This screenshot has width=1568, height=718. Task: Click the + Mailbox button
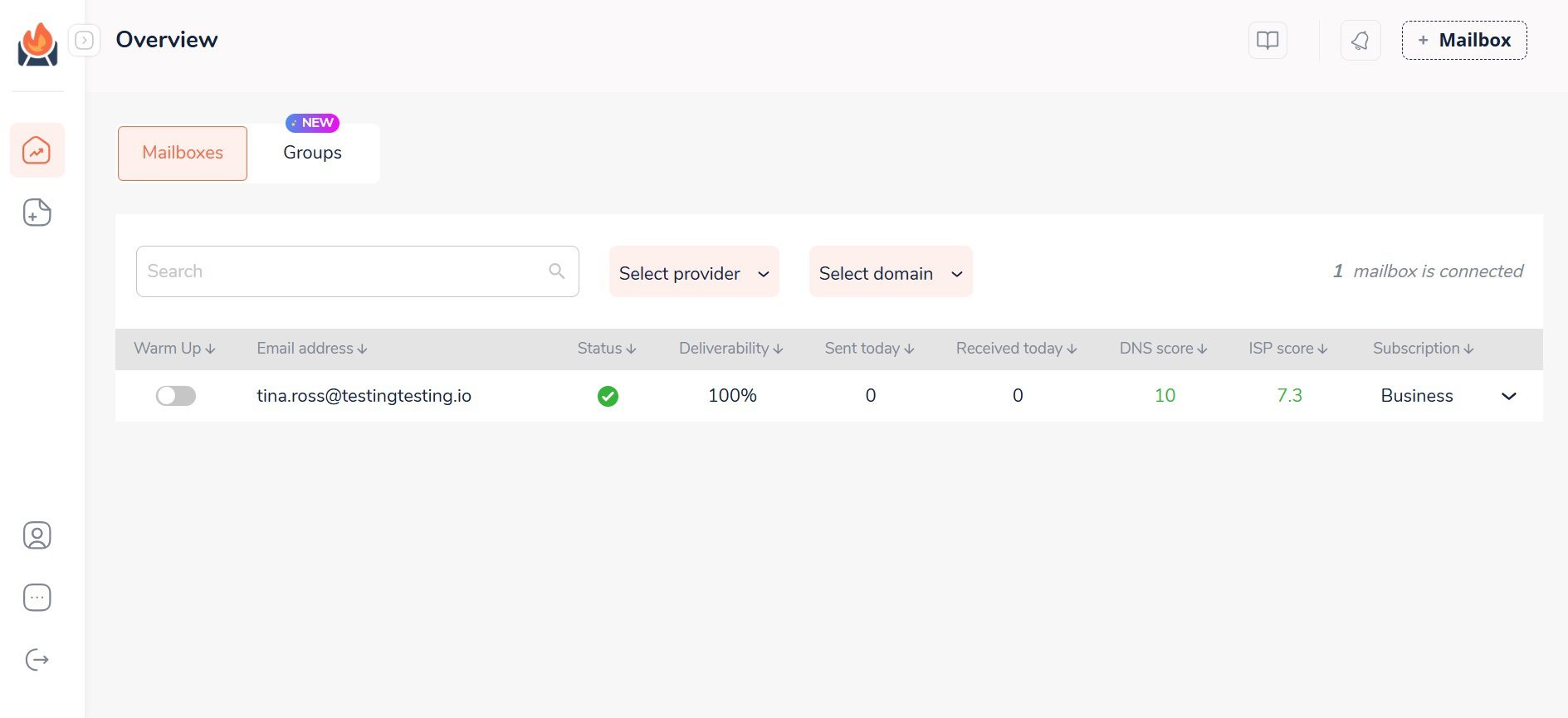[1464, 40]
